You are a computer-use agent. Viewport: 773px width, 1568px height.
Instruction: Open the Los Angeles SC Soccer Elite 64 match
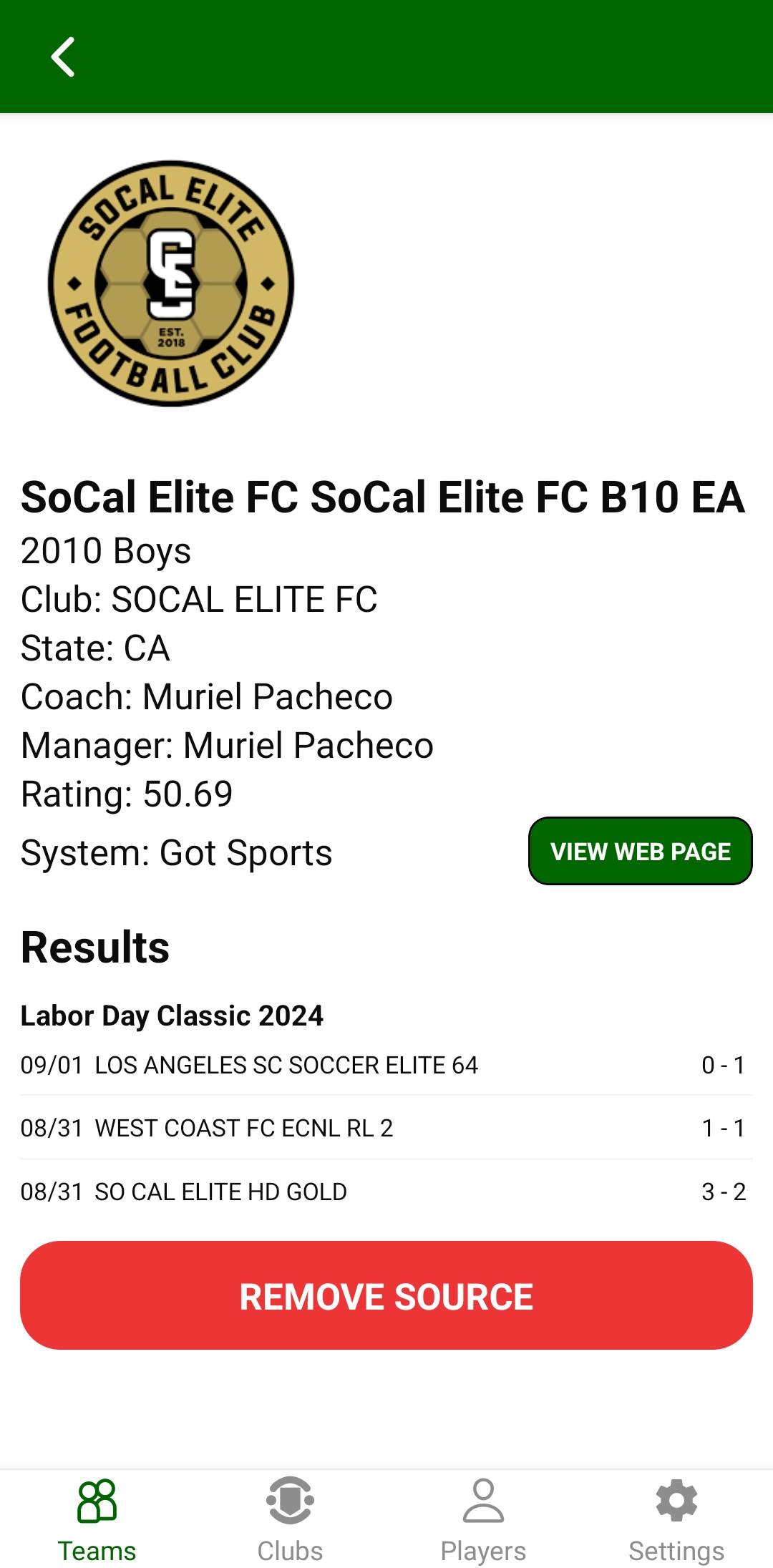click(x=286, y=1065)
